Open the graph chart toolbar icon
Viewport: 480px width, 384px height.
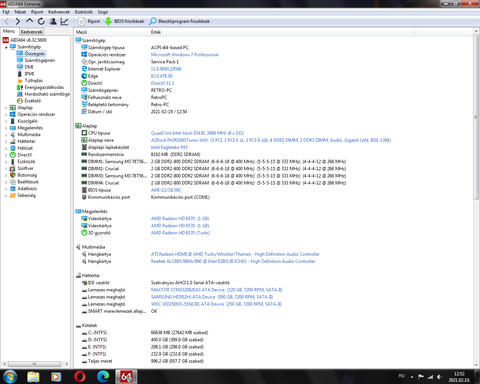64,21
